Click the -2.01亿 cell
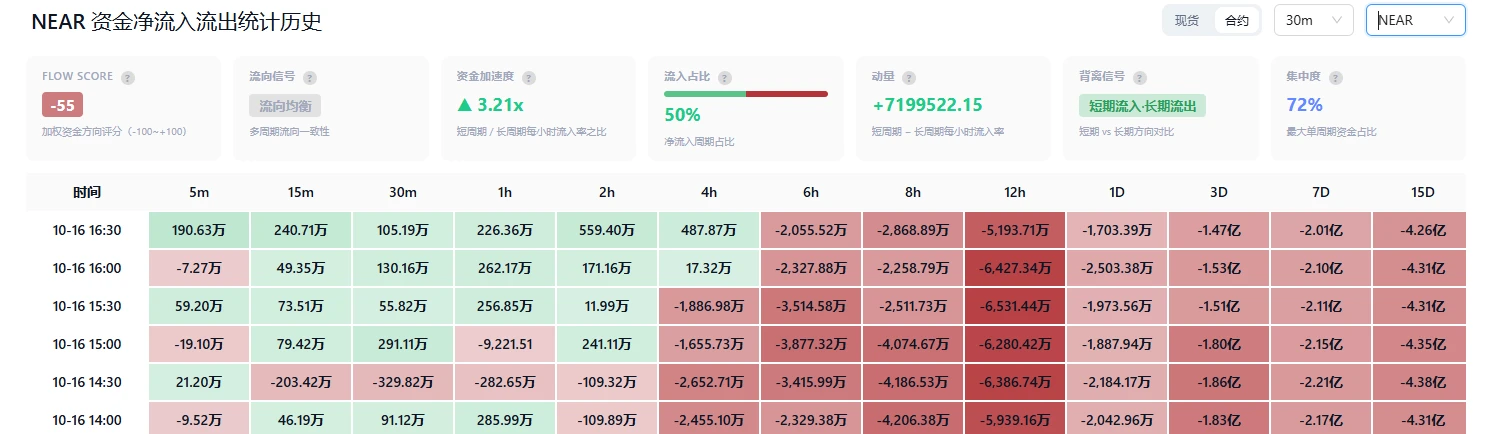This screenshot has width=1505, height=434. pos(1321,230)
